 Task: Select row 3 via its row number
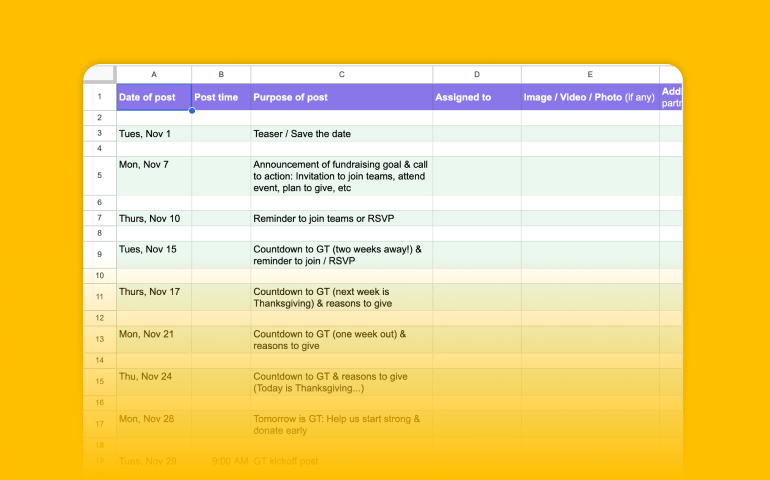click(x=100, y=133)
